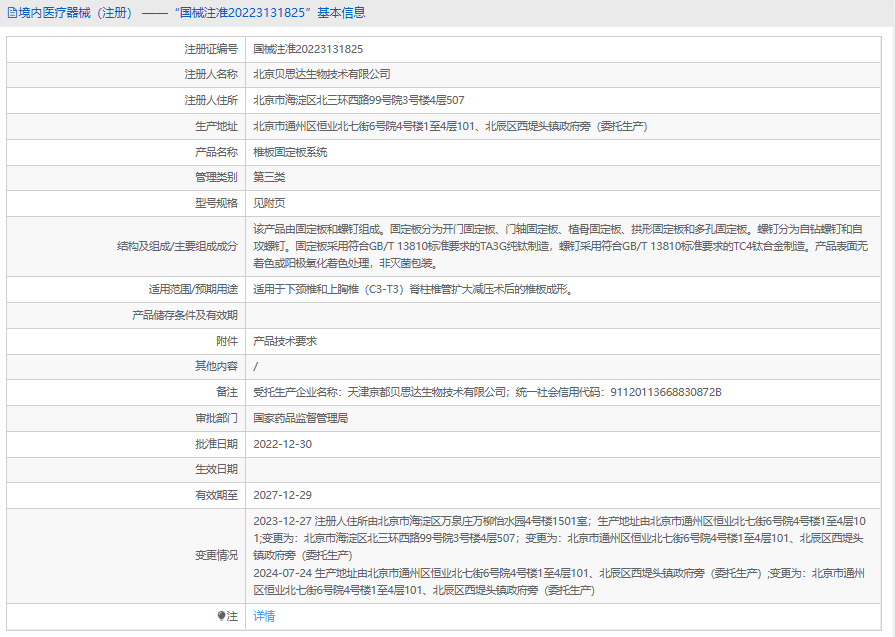Click the 型号规格 value 见附页
This screenshot has height=637, width=895.
point(269,203)
